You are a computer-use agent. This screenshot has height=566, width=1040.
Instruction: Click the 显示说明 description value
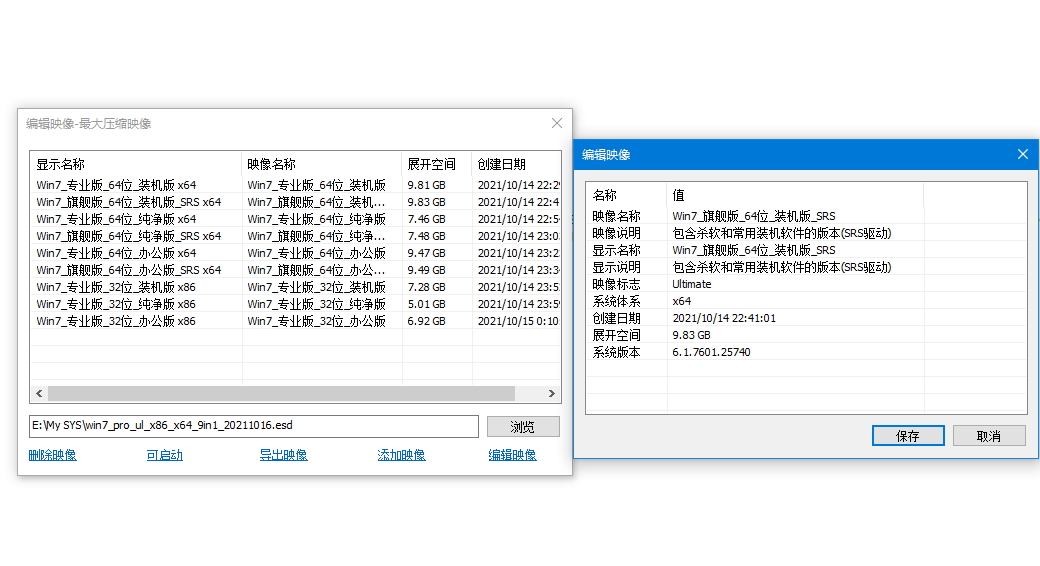point(781,267)
